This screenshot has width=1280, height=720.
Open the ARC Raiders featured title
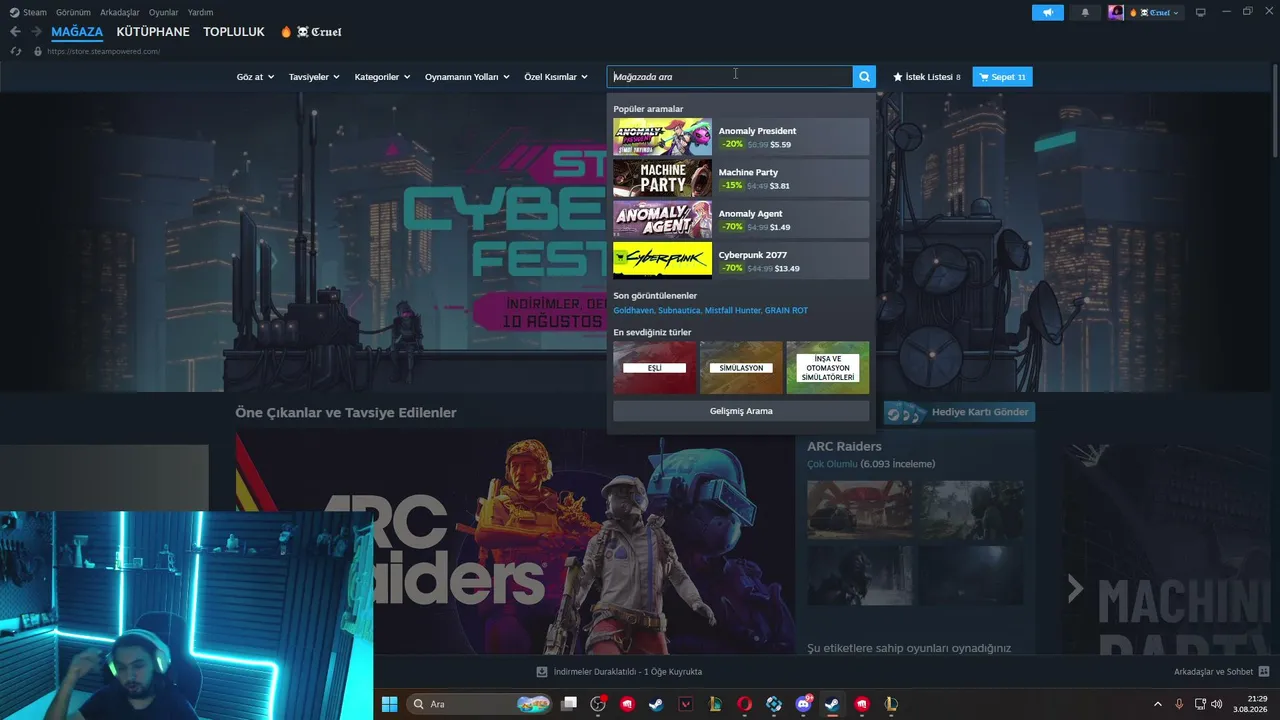coord(845,446)
